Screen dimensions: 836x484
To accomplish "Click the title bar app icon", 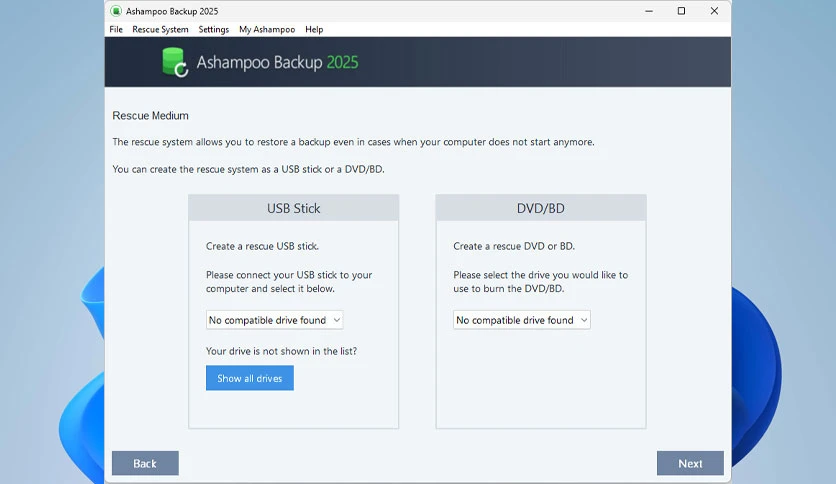I will [x=116, y=11].
